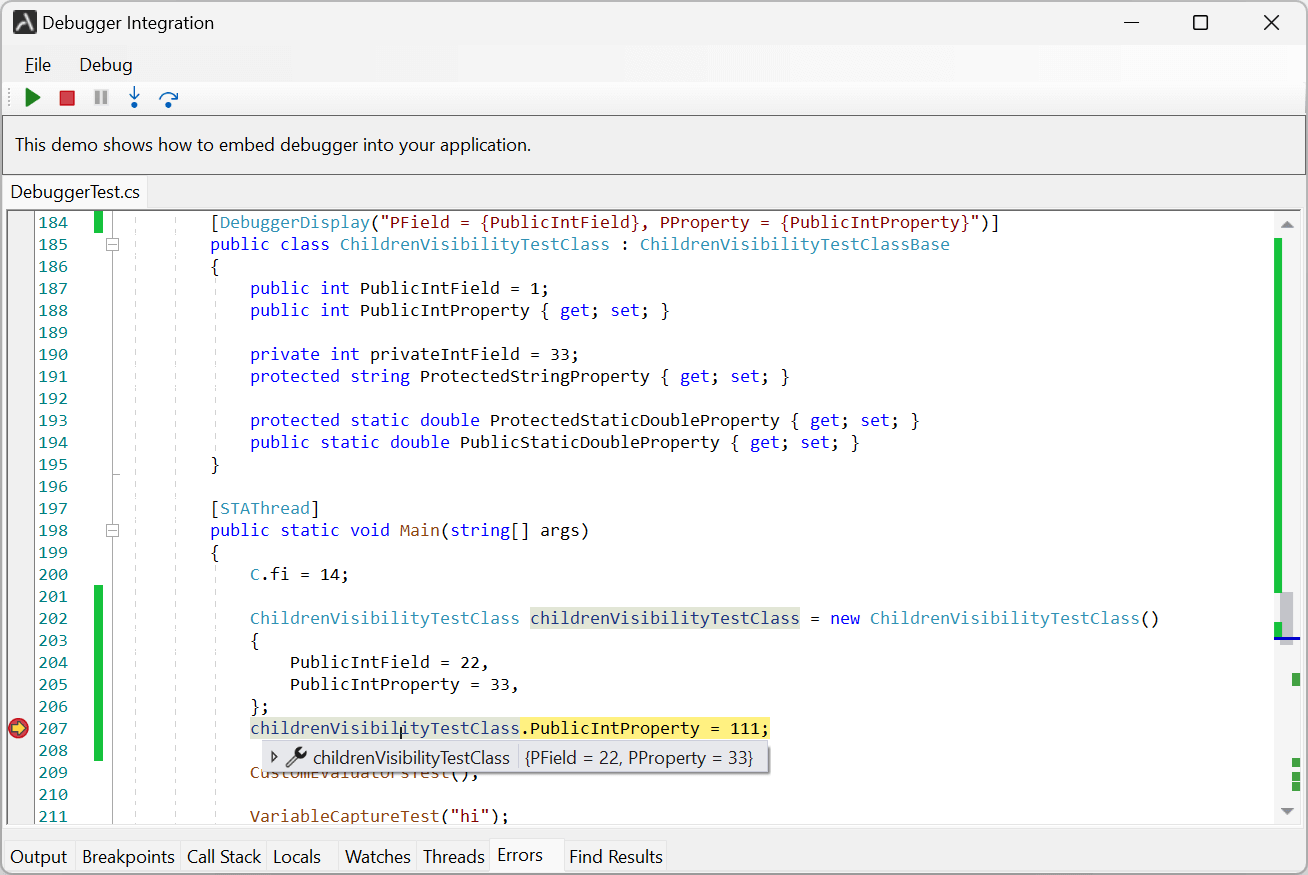Expand childrenVisibilityTestClass in the debugger tooltip
The image size is (1308, 875).
[275, 758]
